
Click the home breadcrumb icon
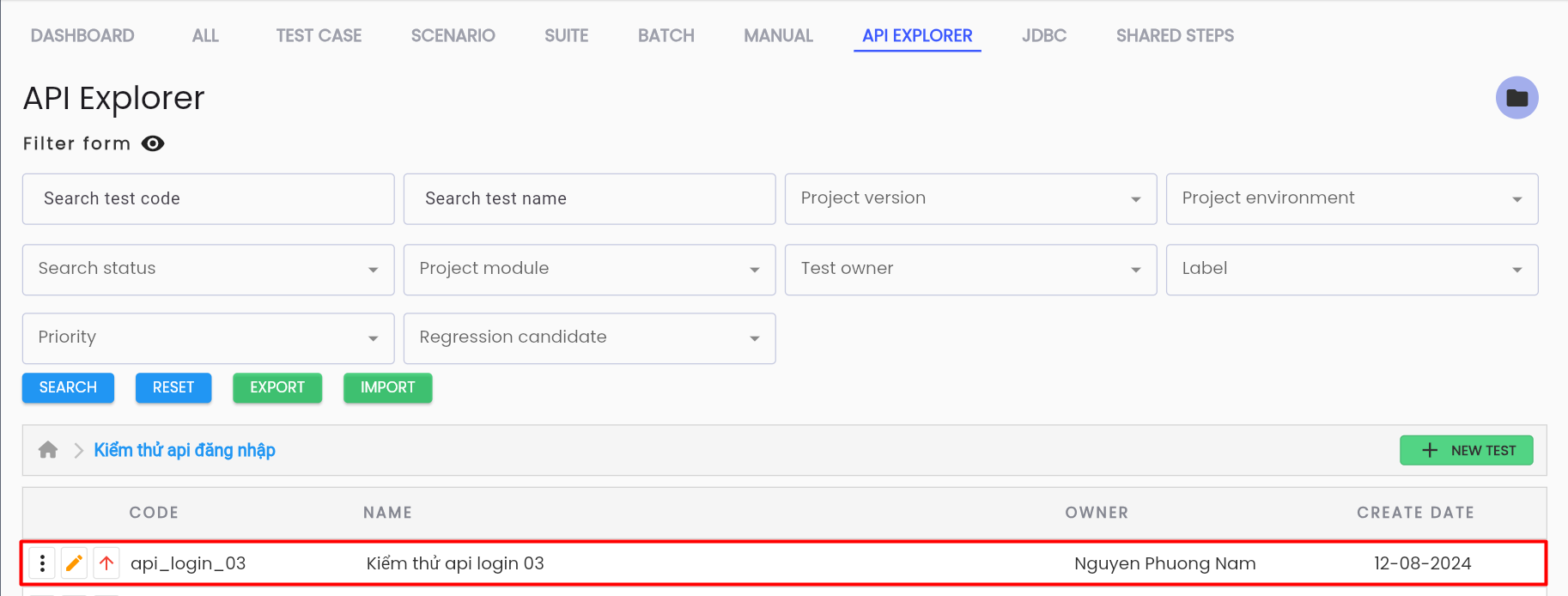coord(48,450)
